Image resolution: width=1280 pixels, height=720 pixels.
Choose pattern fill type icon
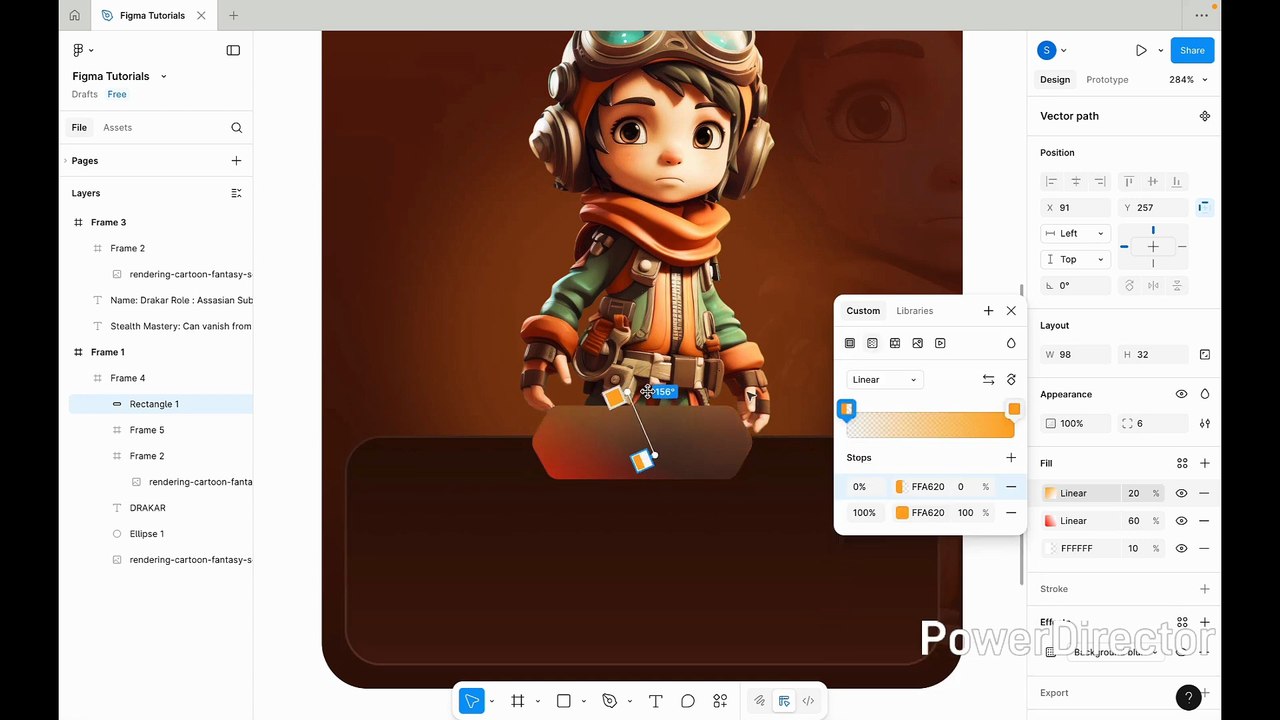(x=895, y=343)
